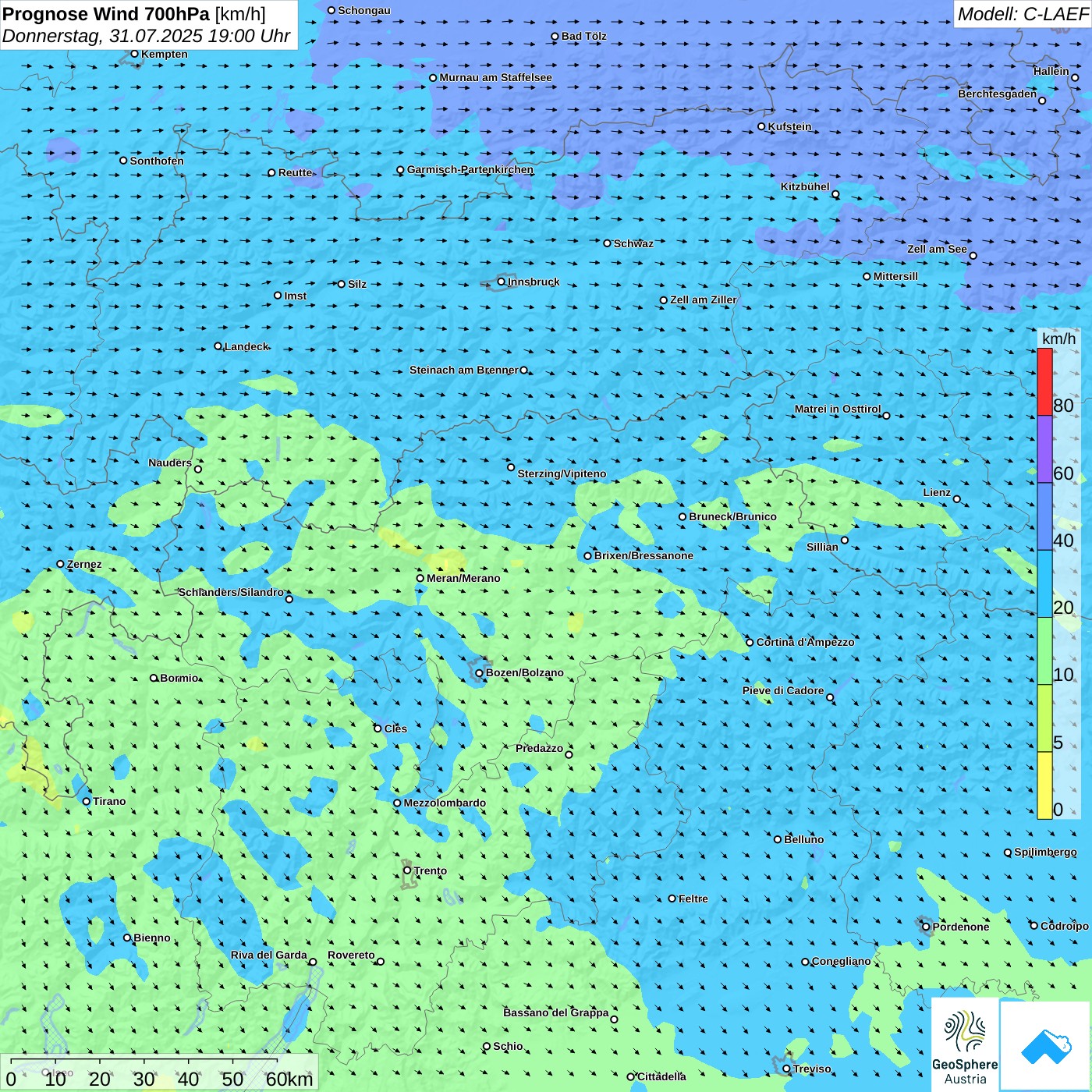Select the 'Bad Tölz' place label
Viewport: 1092px width, 1092px height.
pos(583,36)
